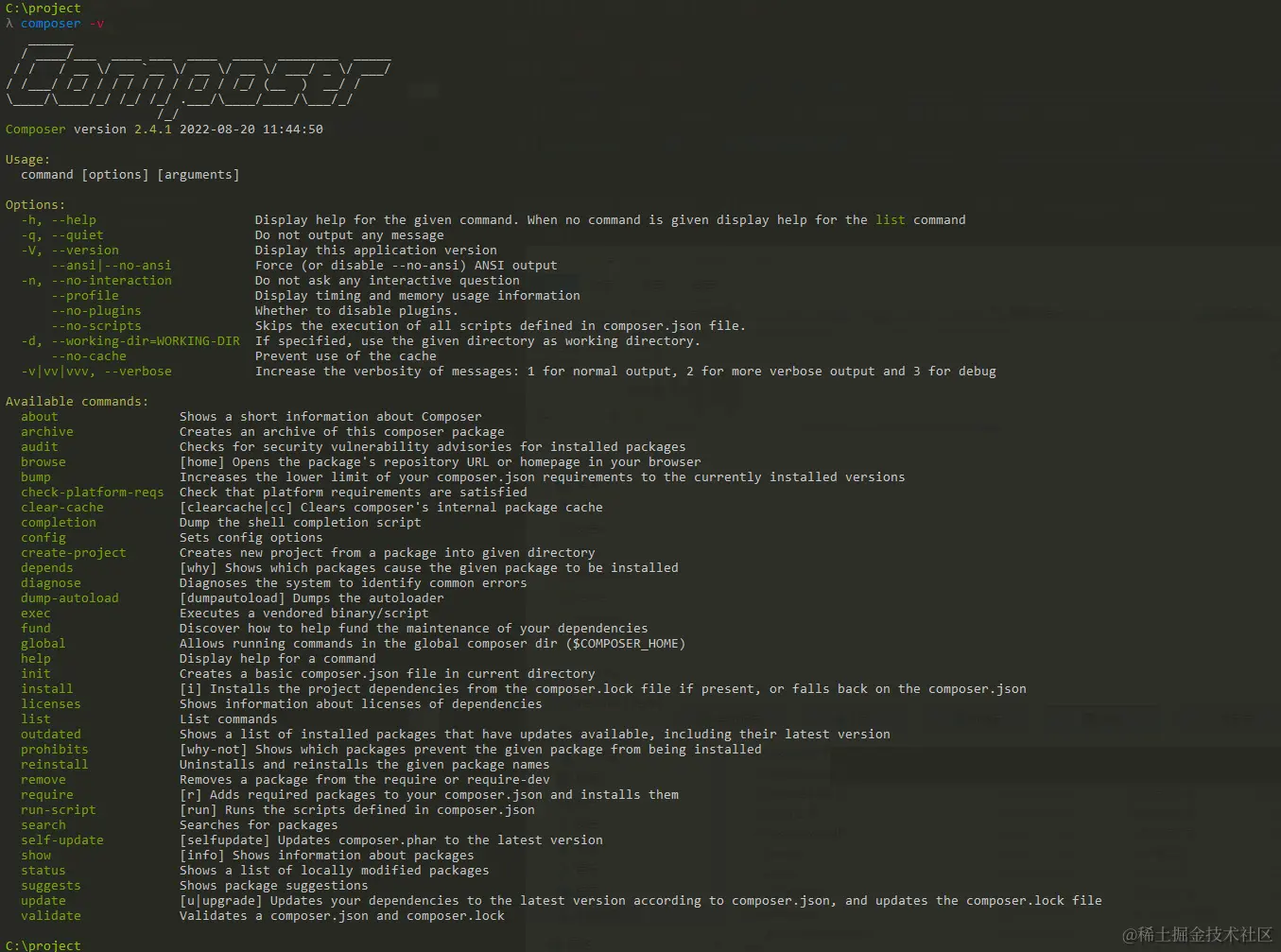Select the '--profile' option text
Screen dimensions: 1281x952
pos(85,296)
